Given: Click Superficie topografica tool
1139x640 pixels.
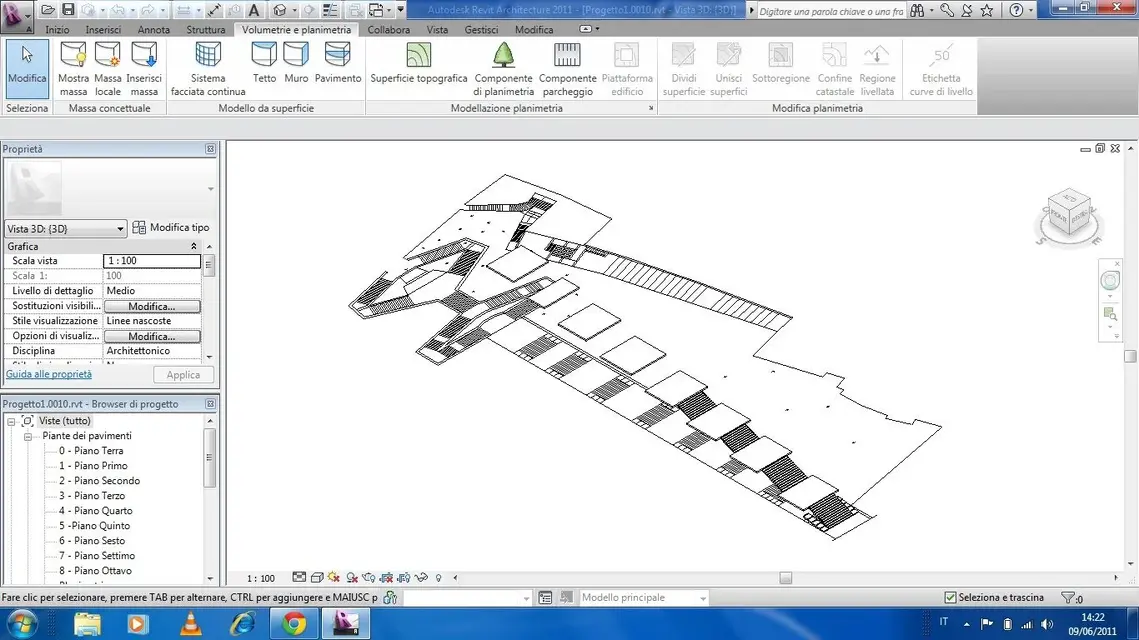Looking at the screenshot, I should [418, 62].
